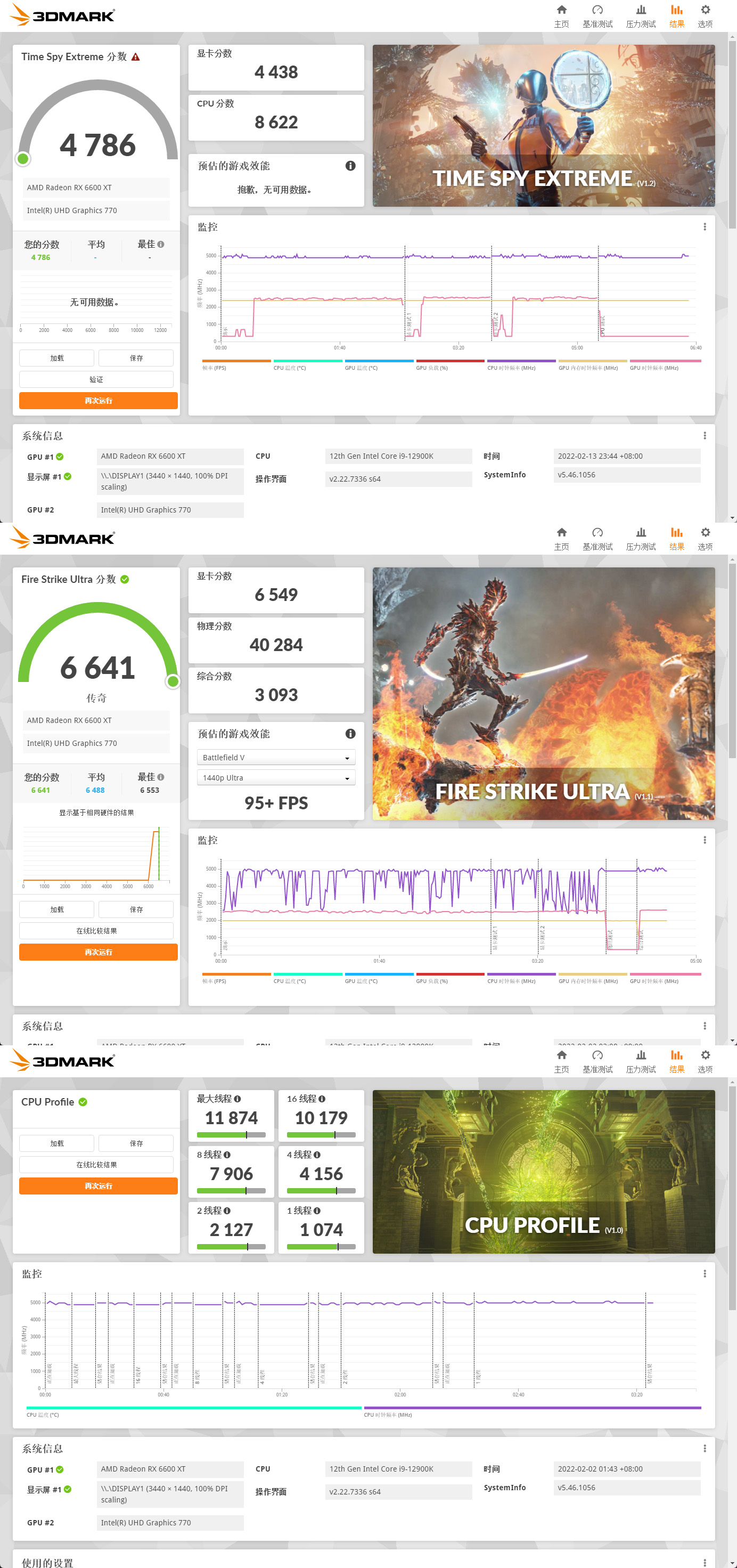This screenshot has height=1568, width=737.
Task: Click the Time Spy Extreme hero image
Action: click(x=544, y=126)
